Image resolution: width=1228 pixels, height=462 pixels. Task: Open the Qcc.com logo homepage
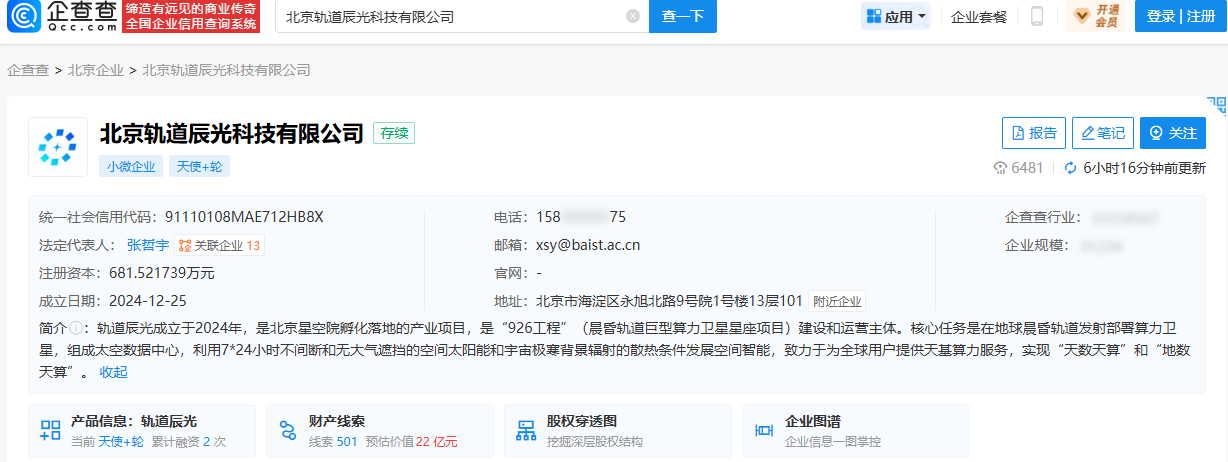(60, 16)
